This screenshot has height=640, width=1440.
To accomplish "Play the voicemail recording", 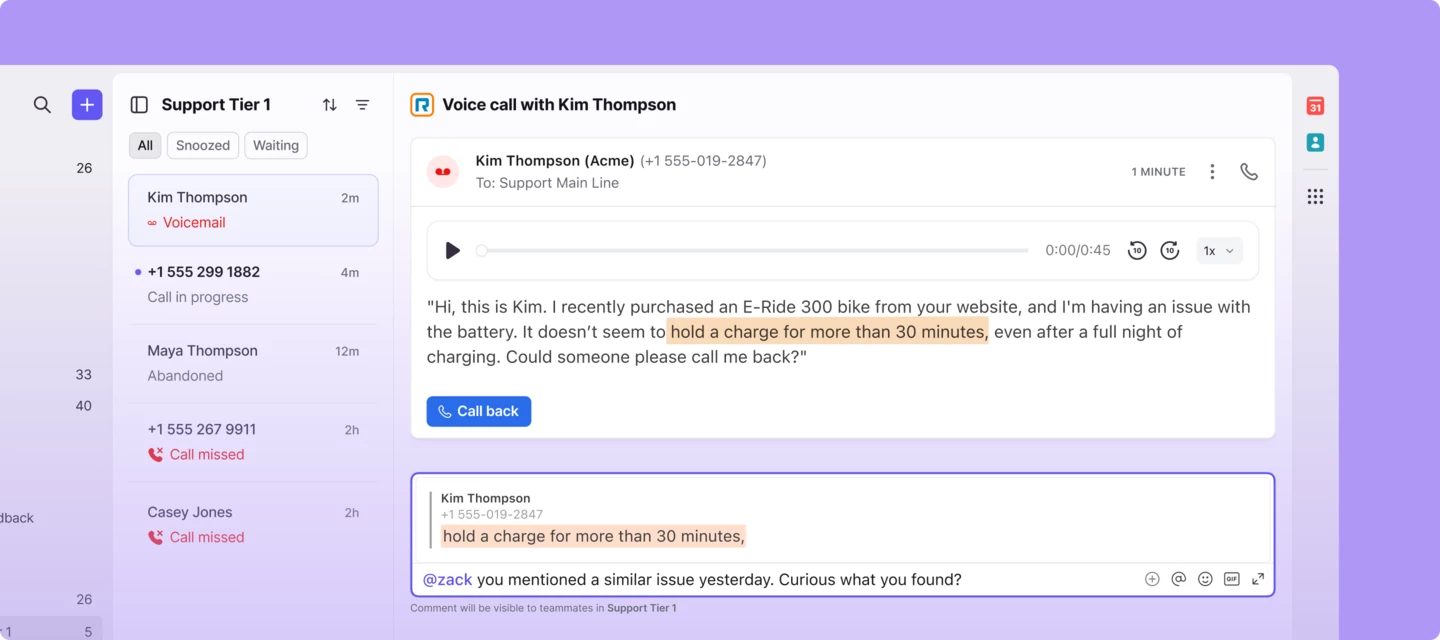I will tap(452, 251).
